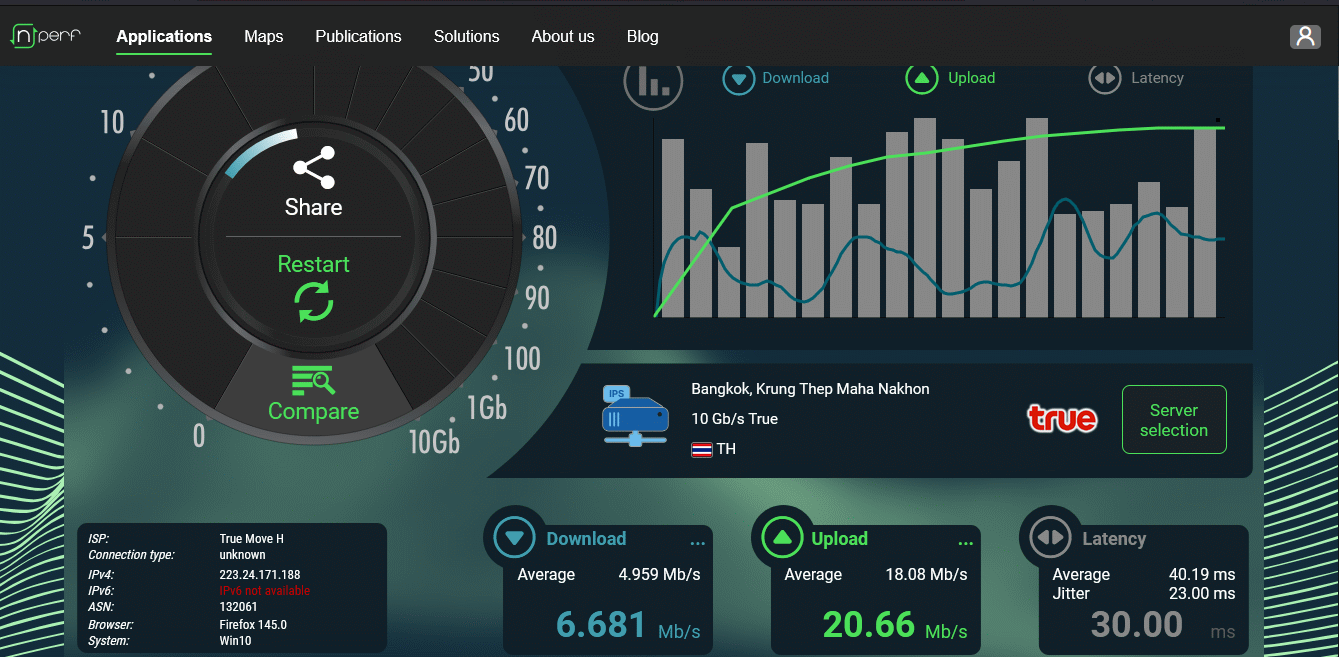Click the 10Gb mark on the gauge
This screenshot has height=657, width=1339.
[x=435, y=441]
